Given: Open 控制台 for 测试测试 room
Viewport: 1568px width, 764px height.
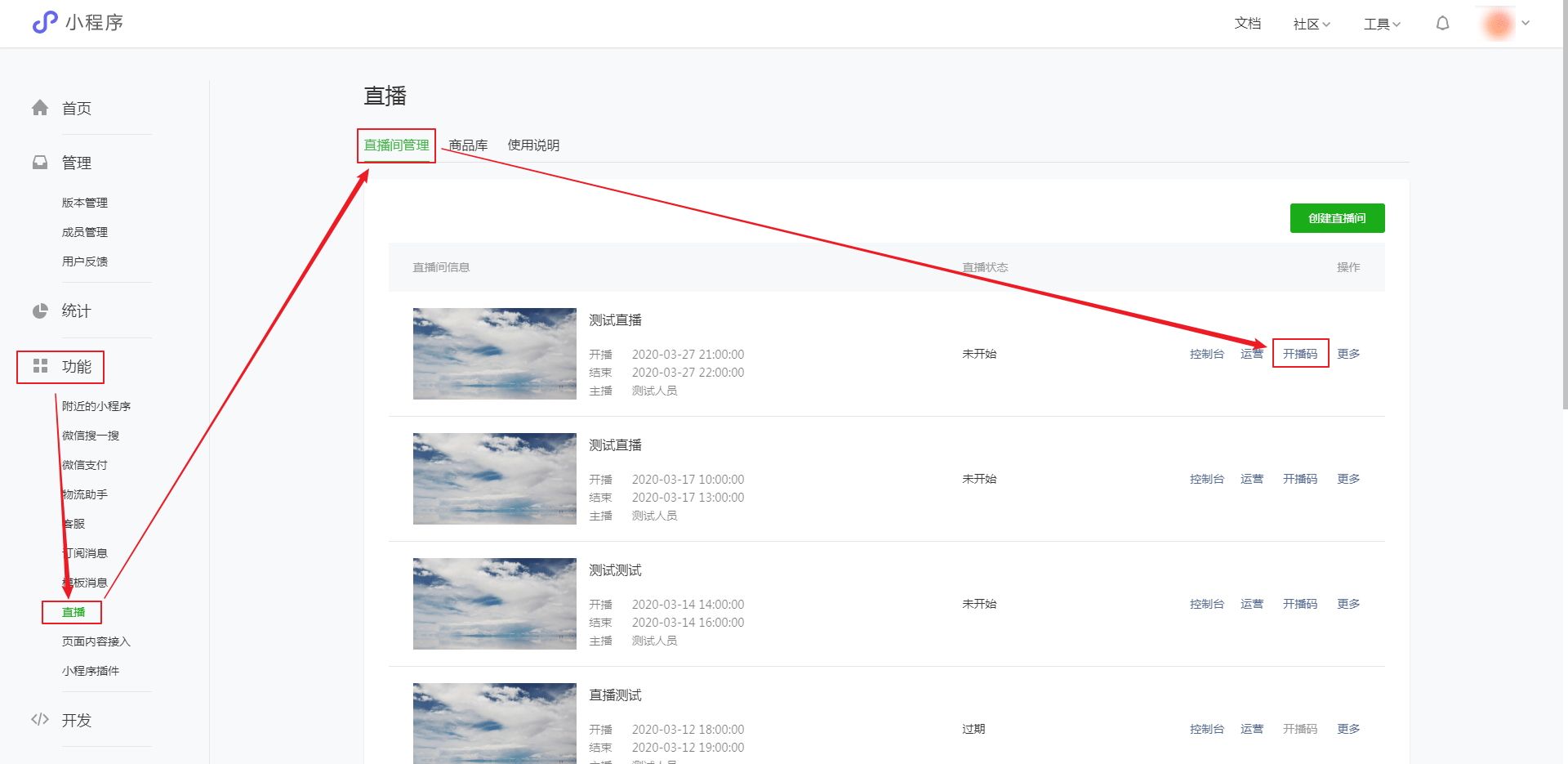Looking at the screenshot, I should click(1207, 604).
